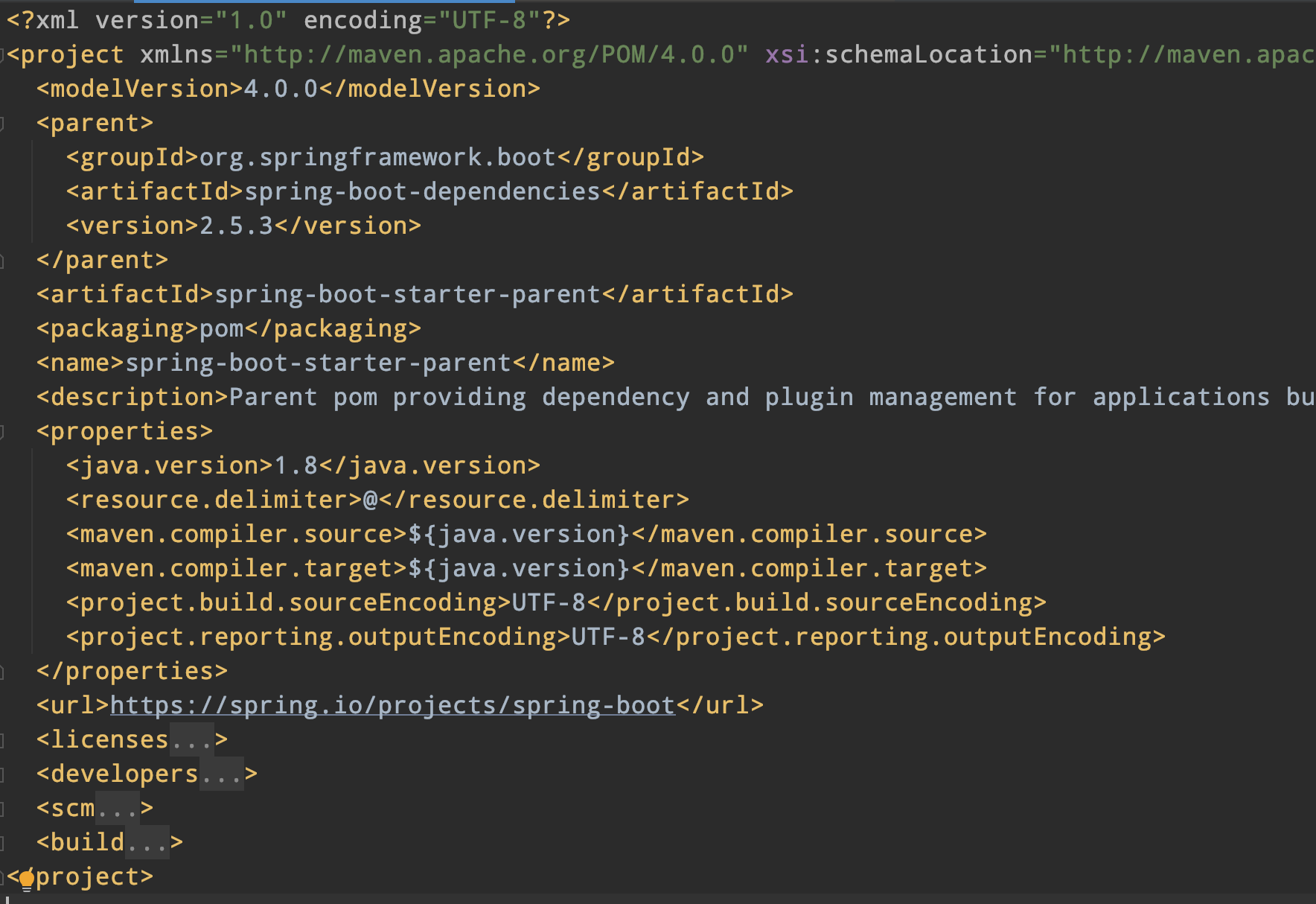The width and height of the screenshot is (1316, 904).
Task: Click project.reporting.outputEncoding UTF-8 line
Action: 616,637
